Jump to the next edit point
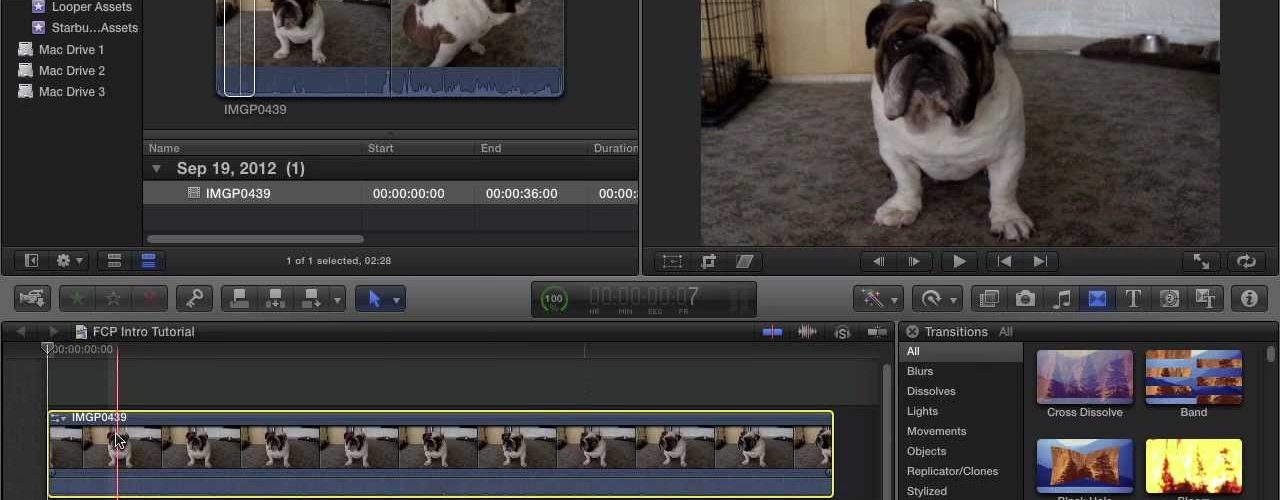 click(x=1040, y=261)
